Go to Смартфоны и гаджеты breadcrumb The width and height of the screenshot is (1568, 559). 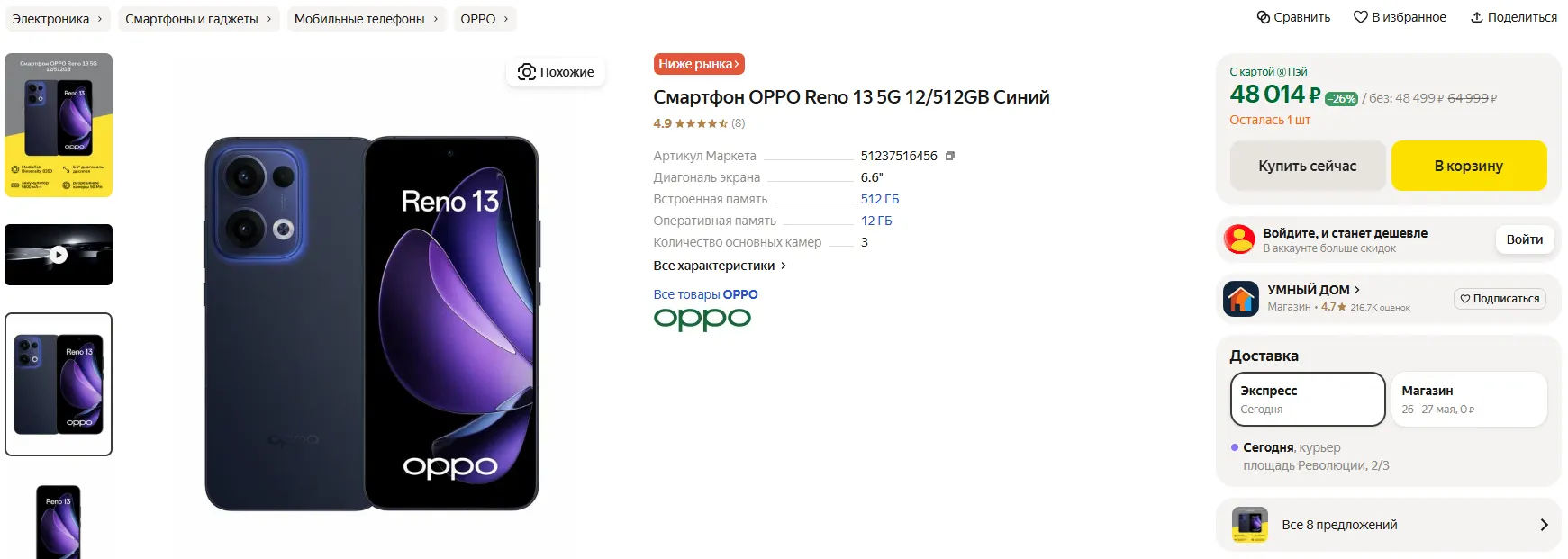click(199, 19)
